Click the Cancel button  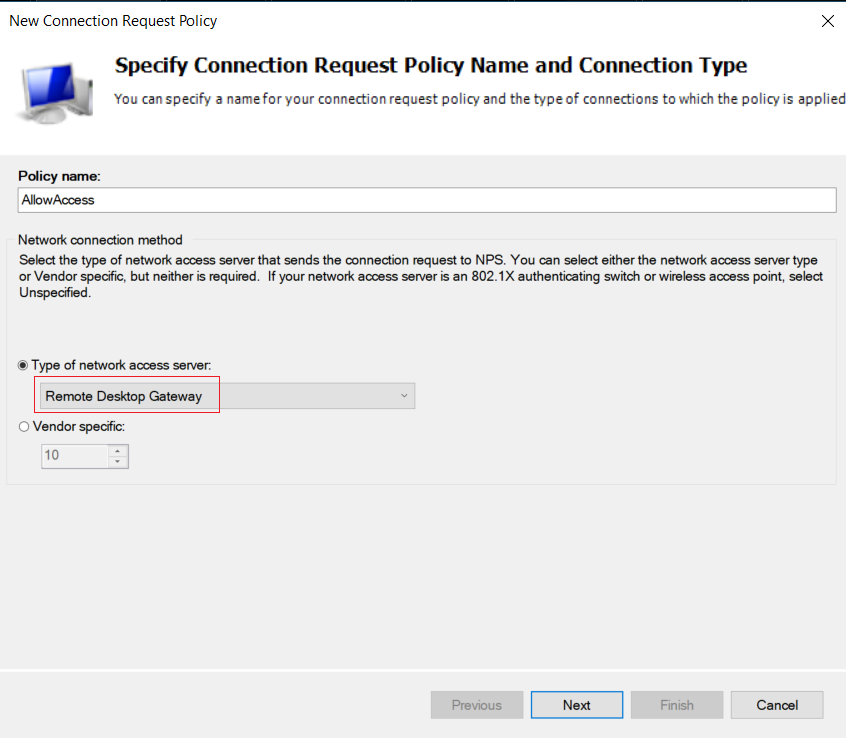(777, 705)
